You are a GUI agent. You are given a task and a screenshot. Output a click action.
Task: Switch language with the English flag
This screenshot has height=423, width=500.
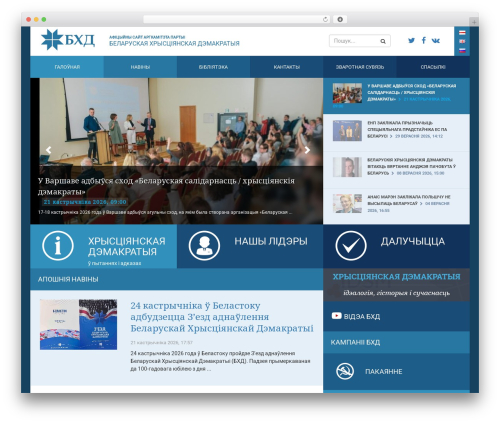(x=462, y=41)
